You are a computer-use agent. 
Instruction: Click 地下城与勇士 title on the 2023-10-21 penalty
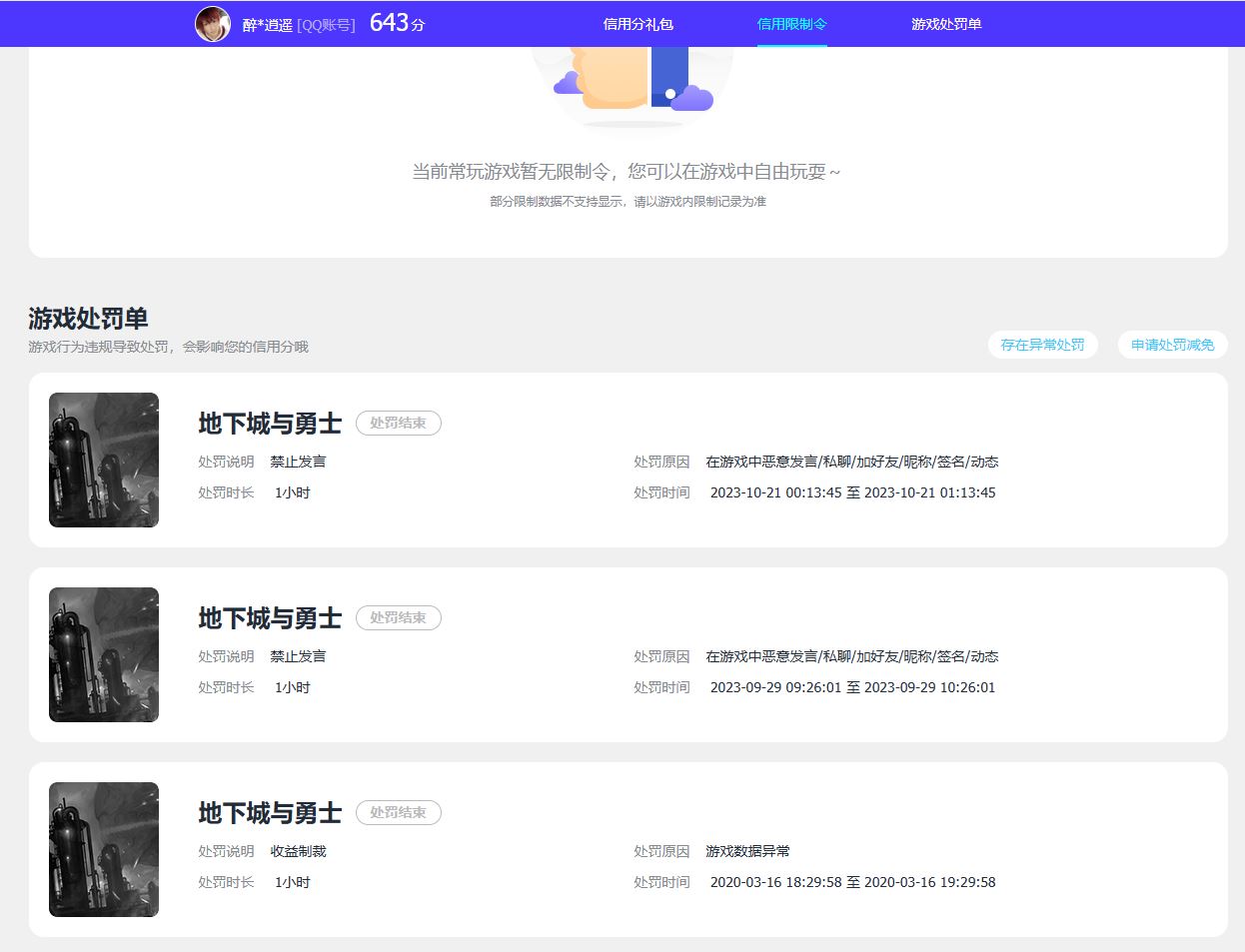click(270, 424)
